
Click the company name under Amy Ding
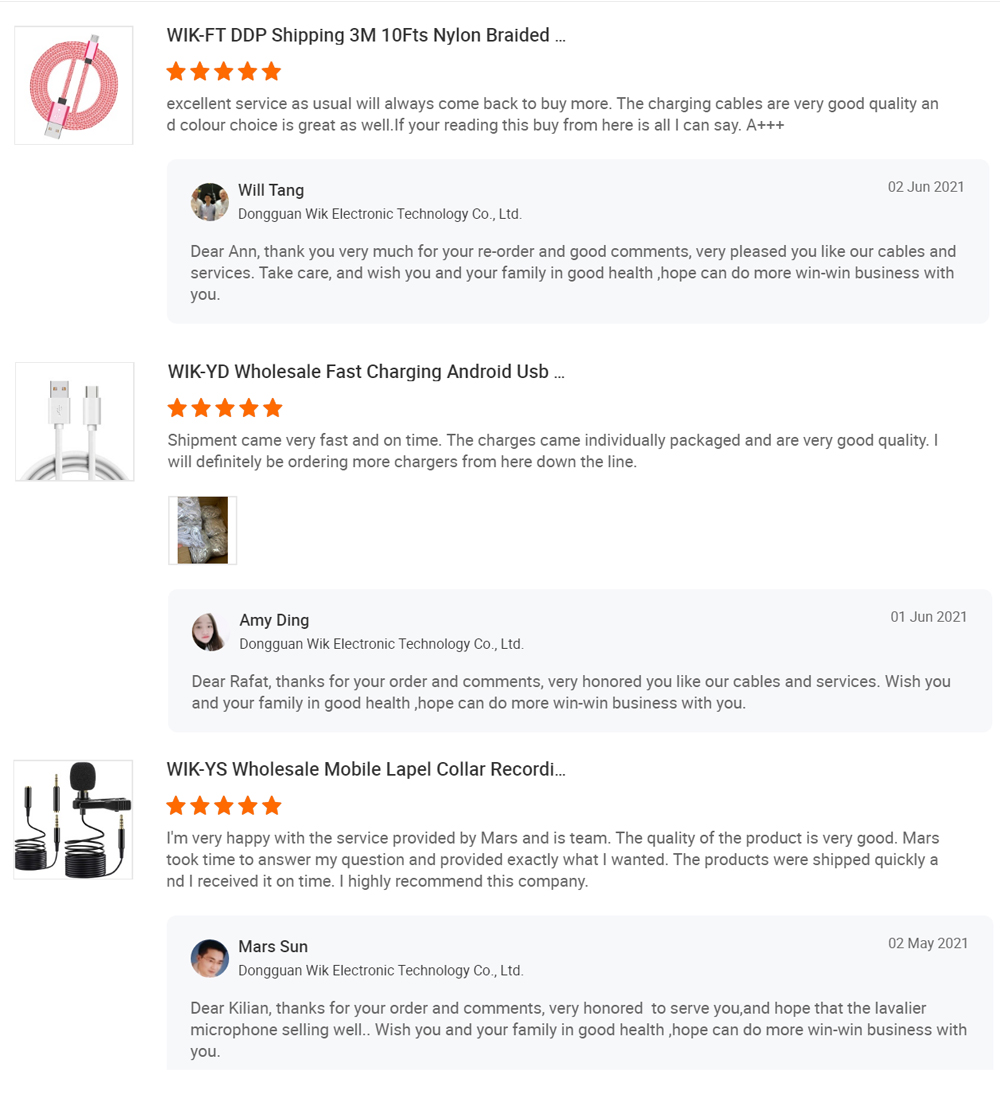[381, 644]
